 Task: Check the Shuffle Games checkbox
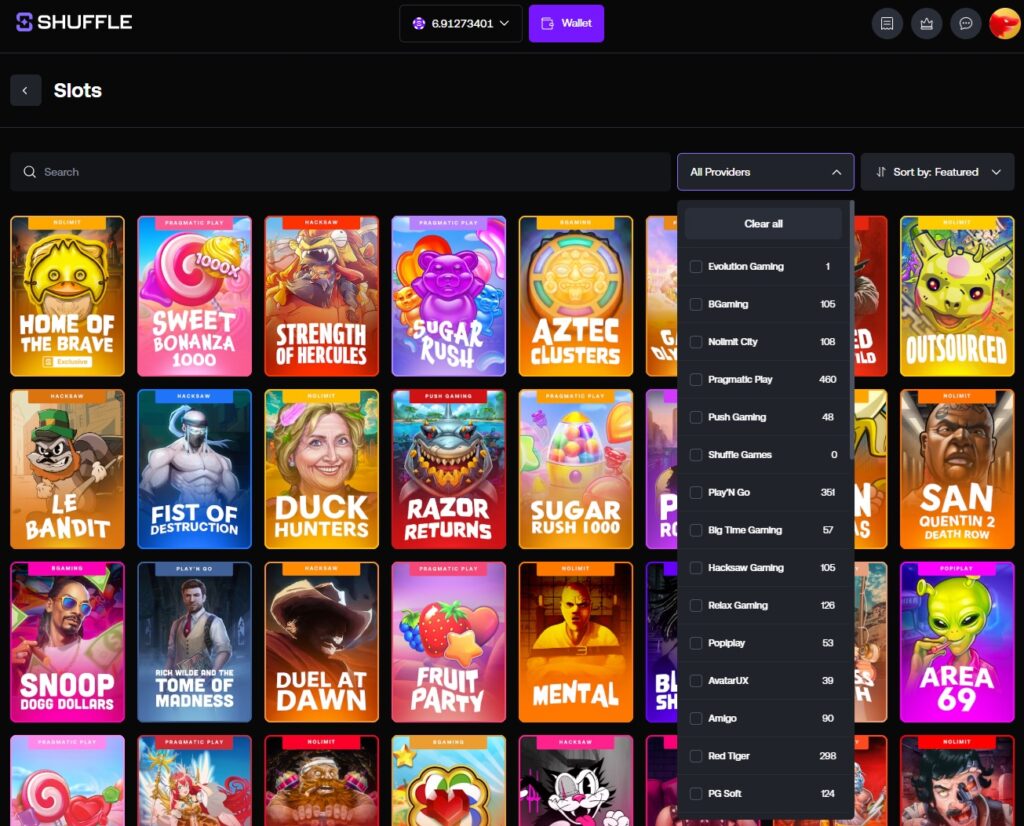pyautogui.click(x=696, y=454)
